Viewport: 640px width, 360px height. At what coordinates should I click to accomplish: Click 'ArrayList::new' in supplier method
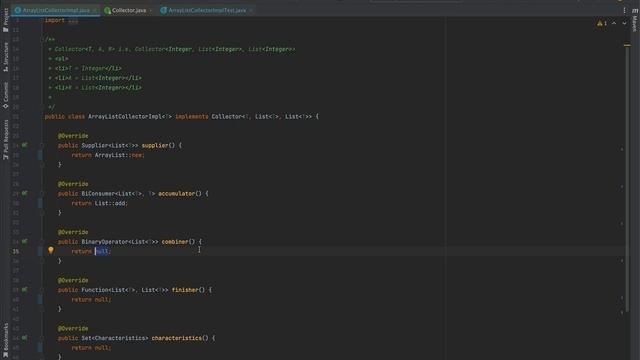(119, 155)
